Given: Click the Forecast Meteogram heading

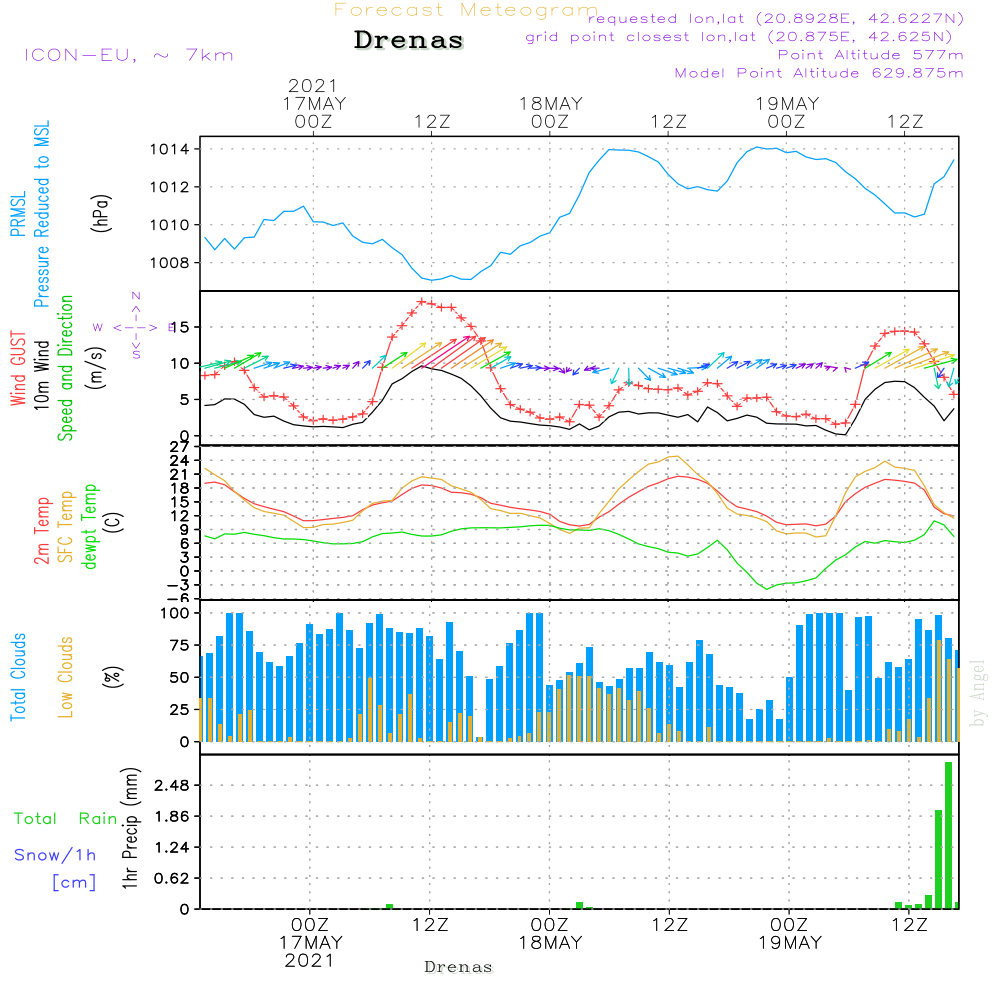Looking at the screenshot, I should coord(466,10).
